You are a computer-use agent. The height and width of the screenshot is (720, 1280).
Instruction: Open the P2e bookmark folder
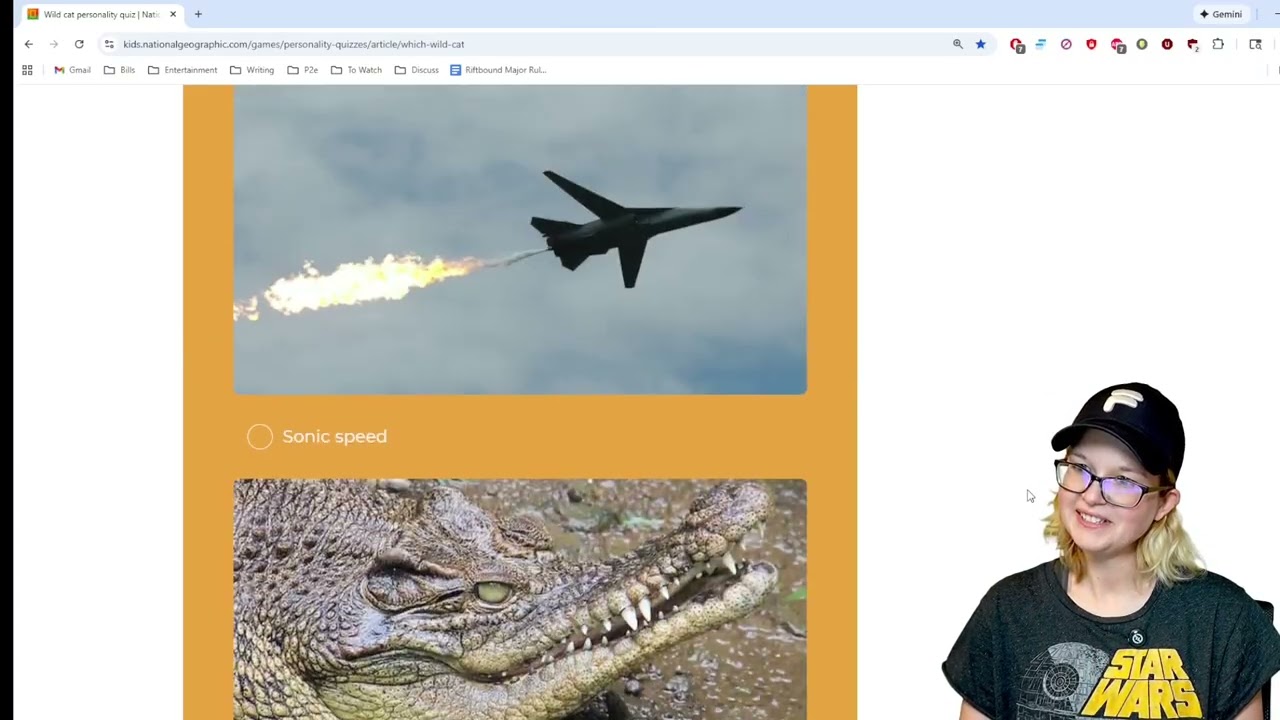pos(303,70)
